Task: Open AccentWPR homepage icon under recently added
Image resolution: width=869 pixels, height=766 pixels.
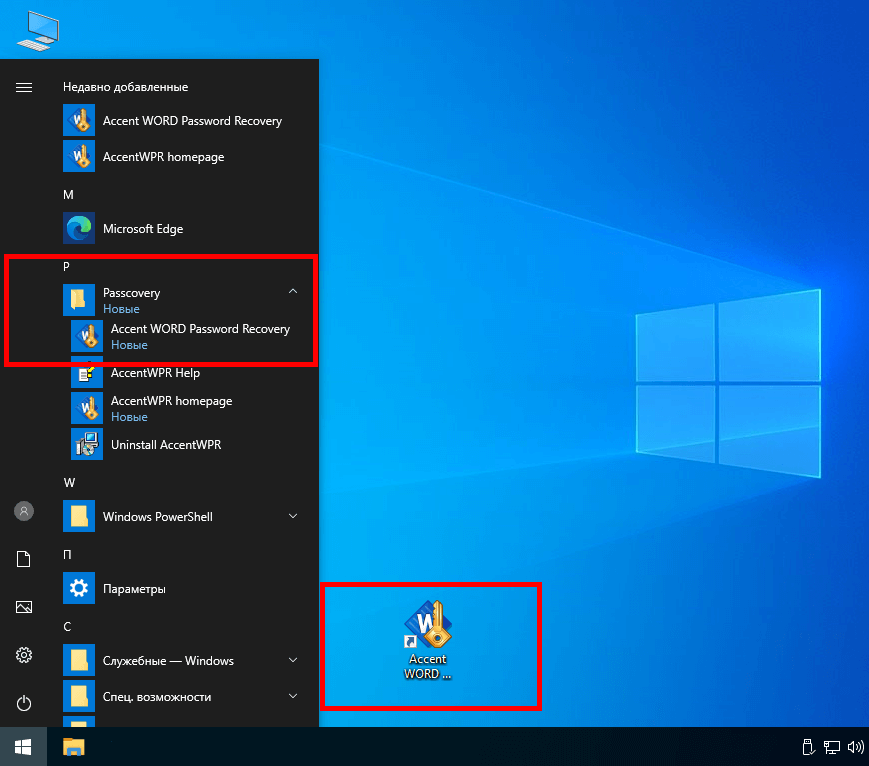Action: tap(79, 156)
